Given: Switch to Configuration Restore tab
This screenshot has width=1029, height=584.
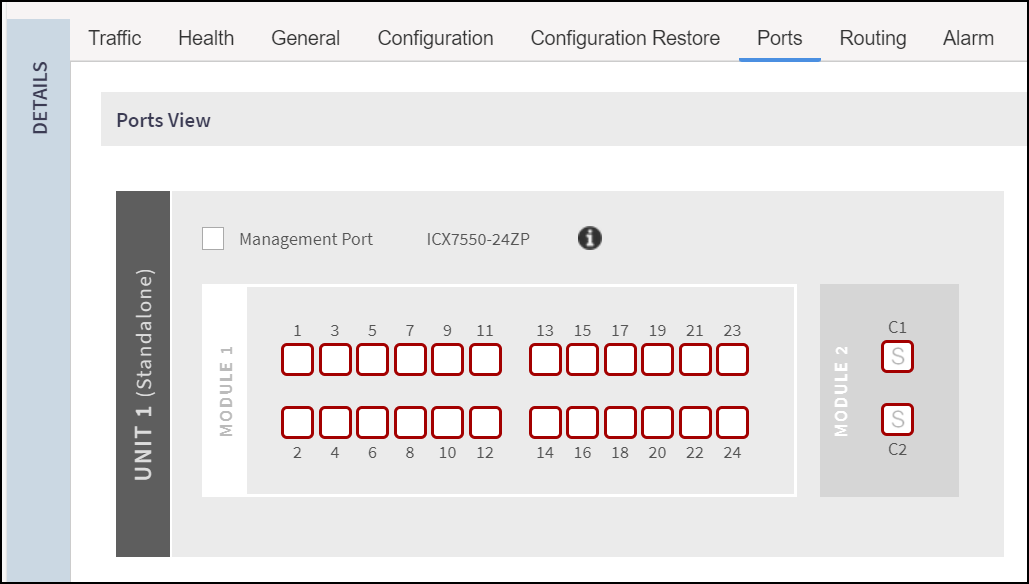Looking at the screenshot, I should [625, 38].
